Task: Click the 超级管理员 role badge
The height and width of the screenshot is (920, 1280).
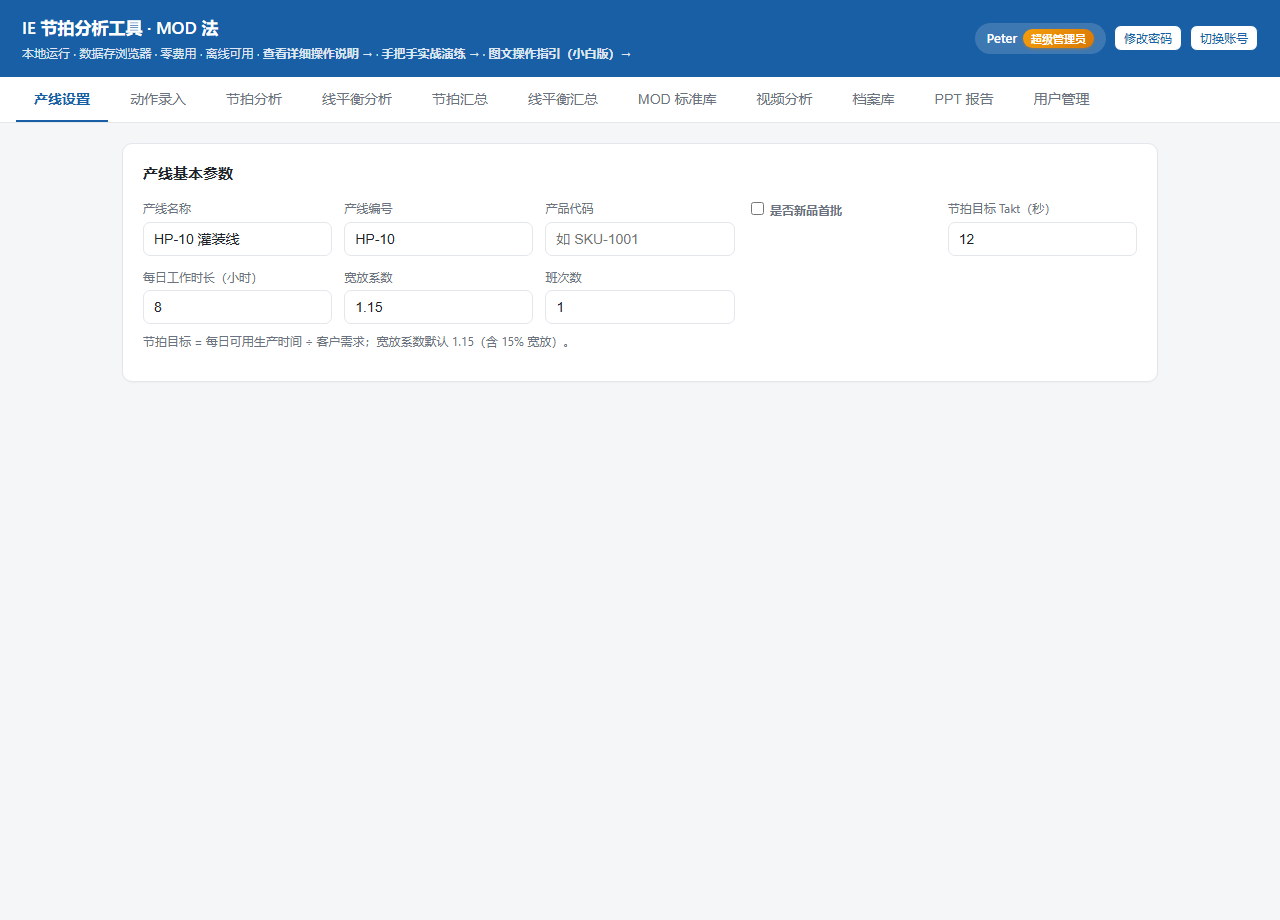Action: click(1058, 39)
